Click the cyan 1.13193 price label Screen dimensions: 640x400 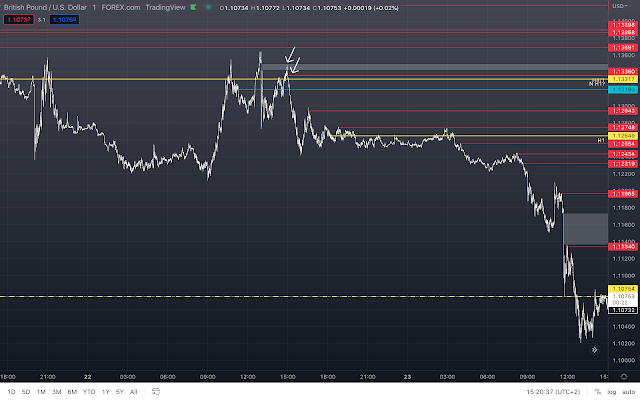click(623, 89)
